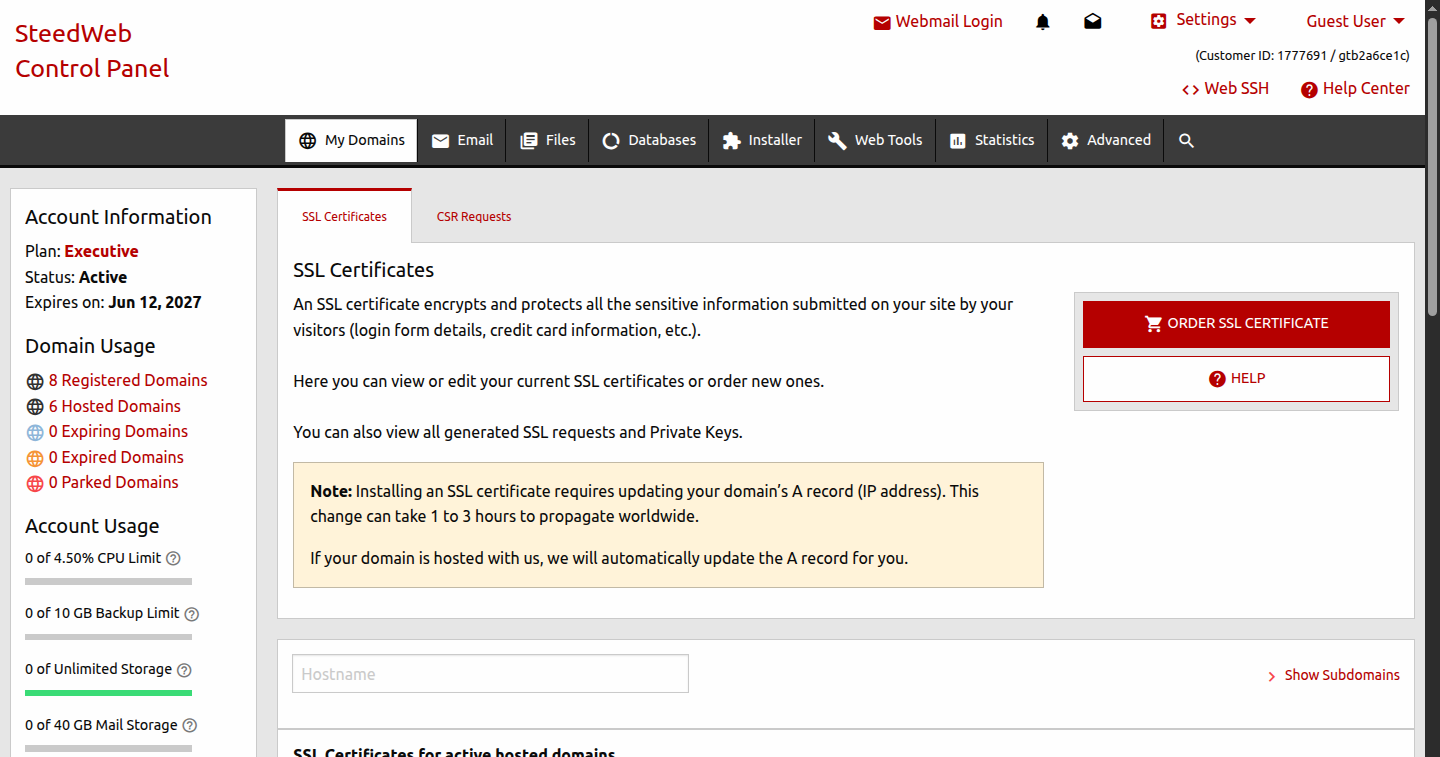Click the Help Center question mark icon
Screen dimensions: 1440x757
pos(1309,89)
